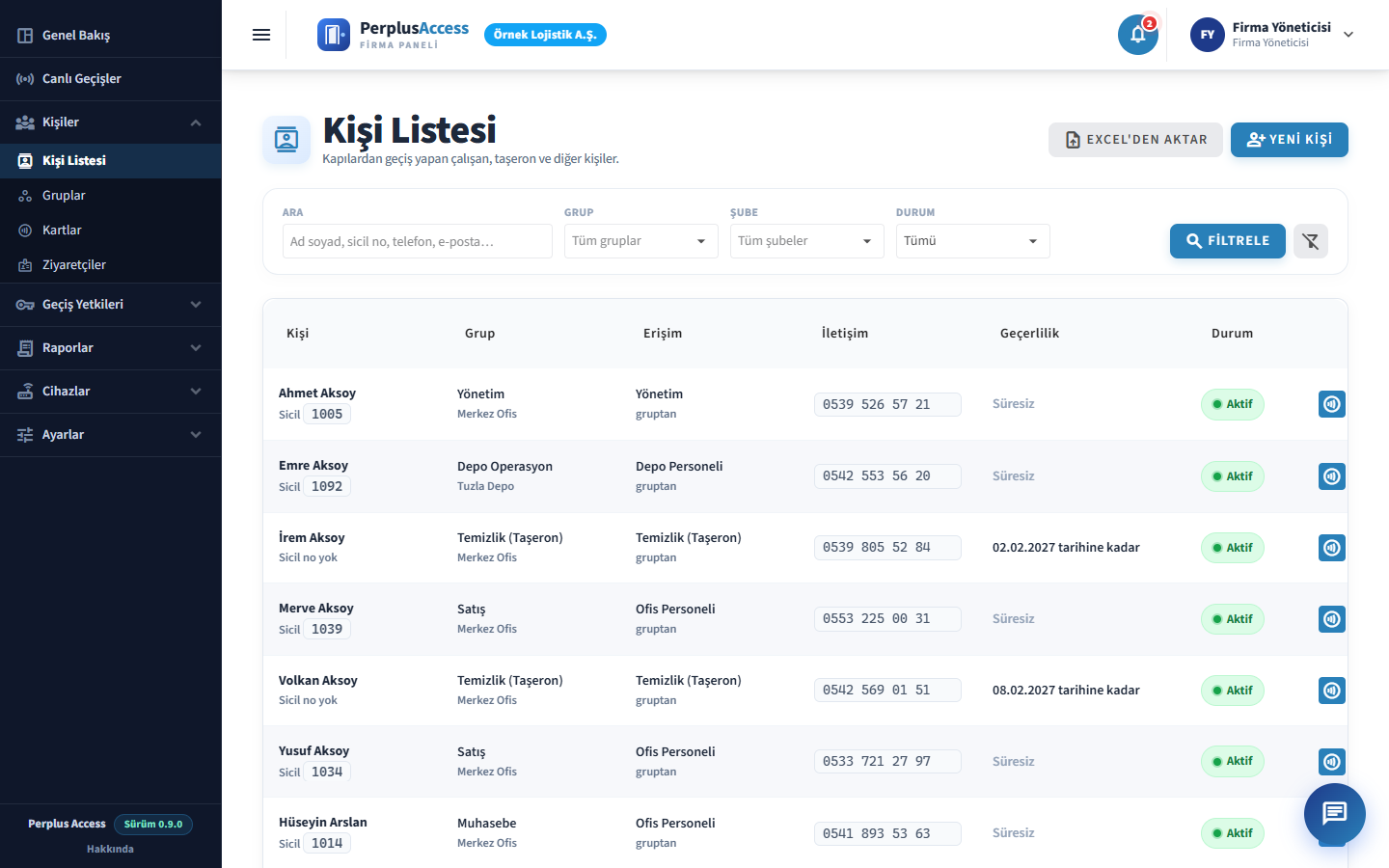Click the row action icon for Yusuf Aksoy
Viewport: 1389px width, 868px height.
click(x=1332, y=762)
